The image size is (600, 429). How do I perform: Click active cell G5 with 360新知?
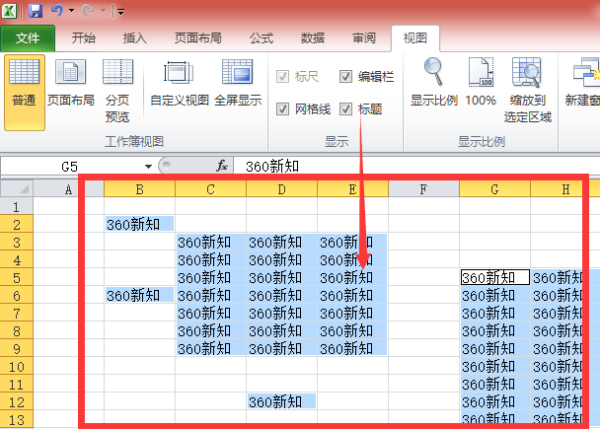(x=494, y=277)
